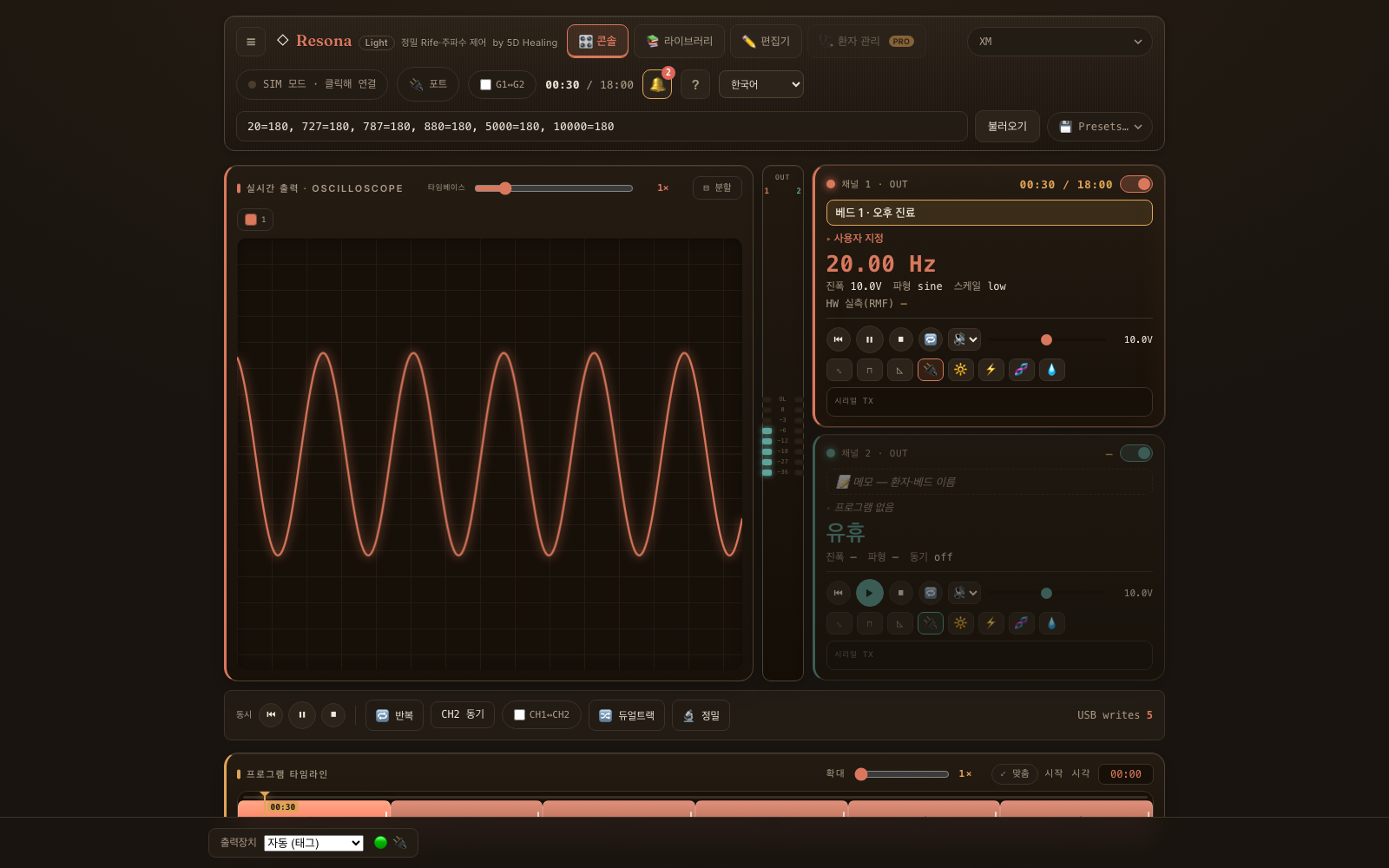Viewport: 1389px width, 868px height.
Task: Click the 동시 pause button
Action: click(302, 714)
